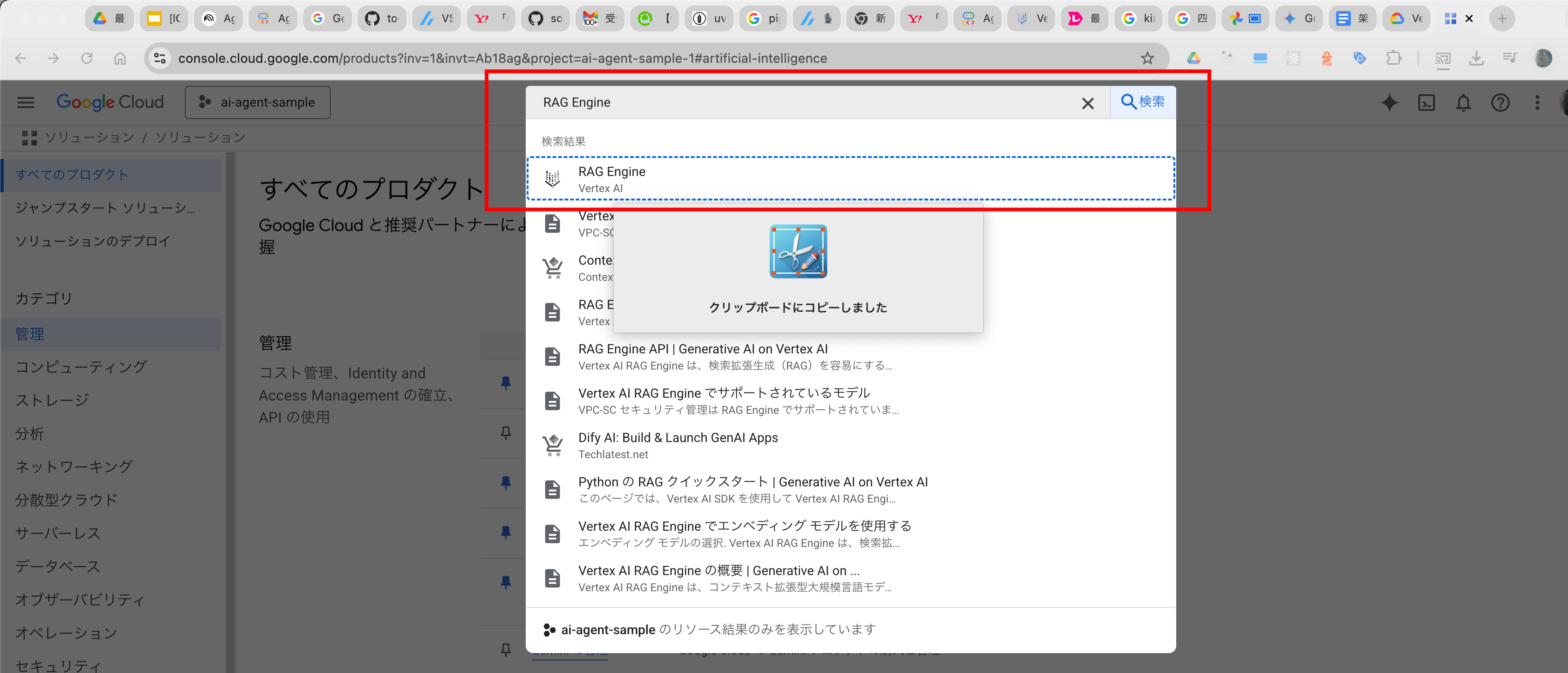Open the embedding models RAG Engine result

click(x=851, y=534)
